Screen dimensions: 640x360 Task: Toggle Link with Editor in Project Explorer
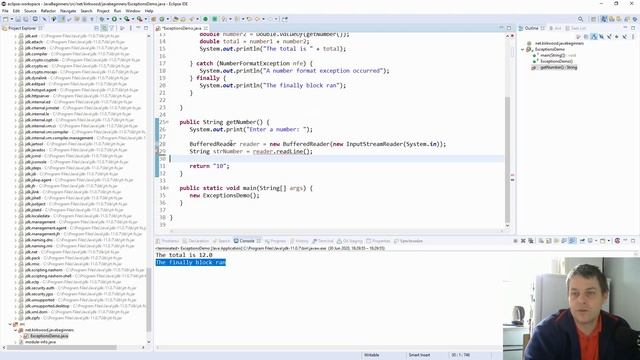coord(104,28)
